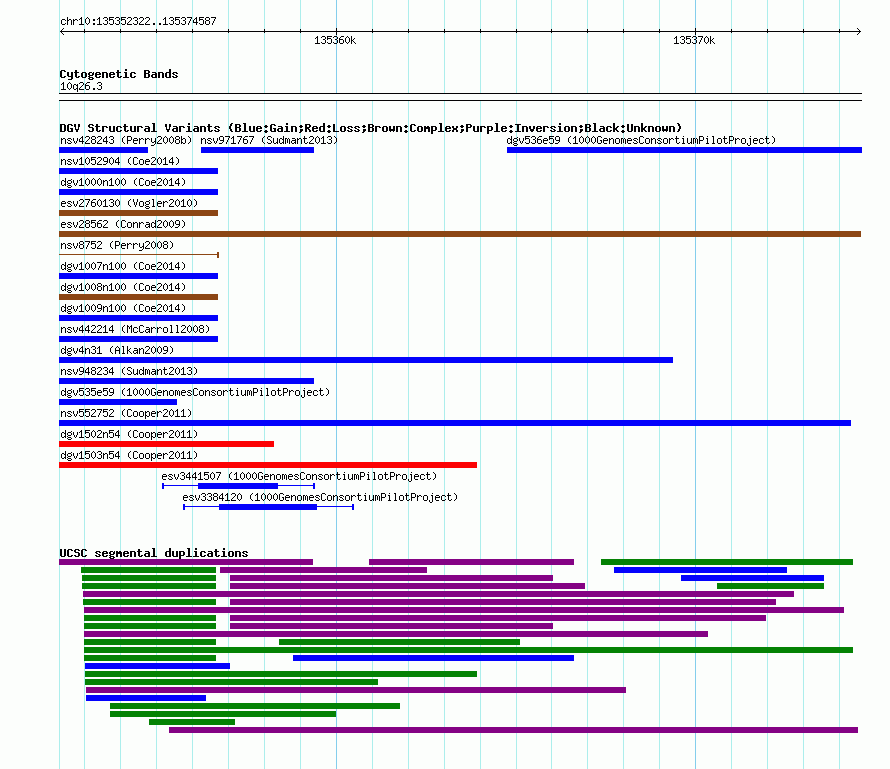Open esv3384120 variant label

click(x=320, y=497)
